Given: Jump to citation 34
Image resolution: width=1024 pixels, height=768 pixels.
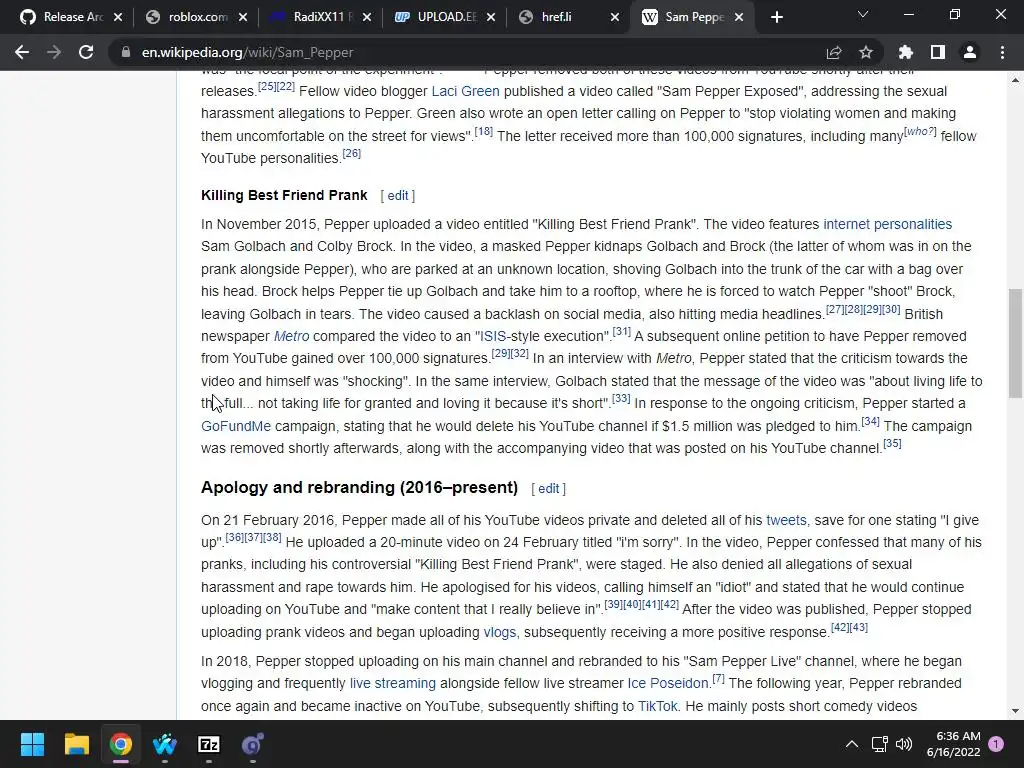Looking at the screenshot, I should click(x=871, y=421).
